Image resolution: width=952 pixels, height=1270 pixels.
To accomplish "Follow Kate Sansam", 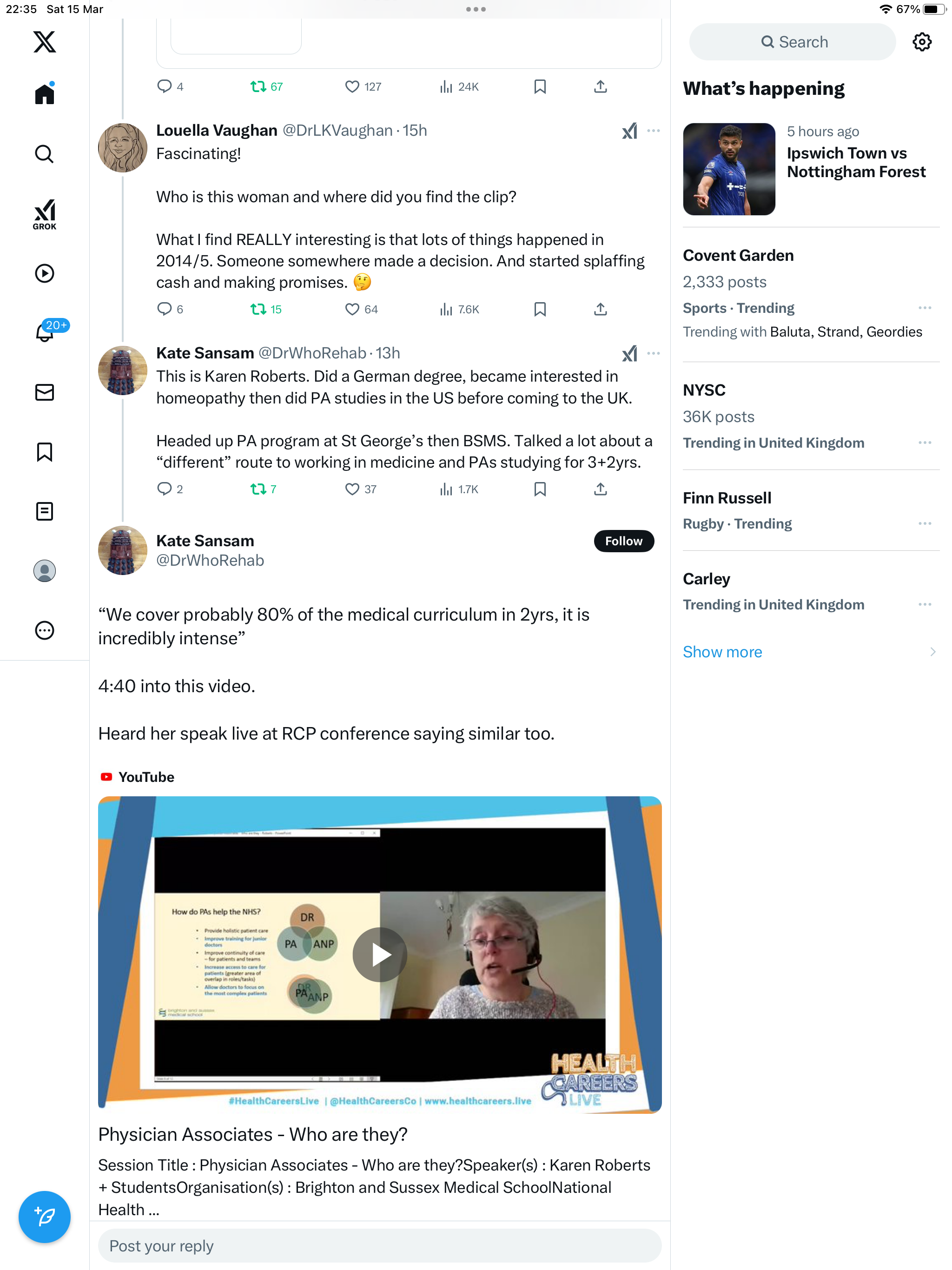I will click(x=623, y=541).
